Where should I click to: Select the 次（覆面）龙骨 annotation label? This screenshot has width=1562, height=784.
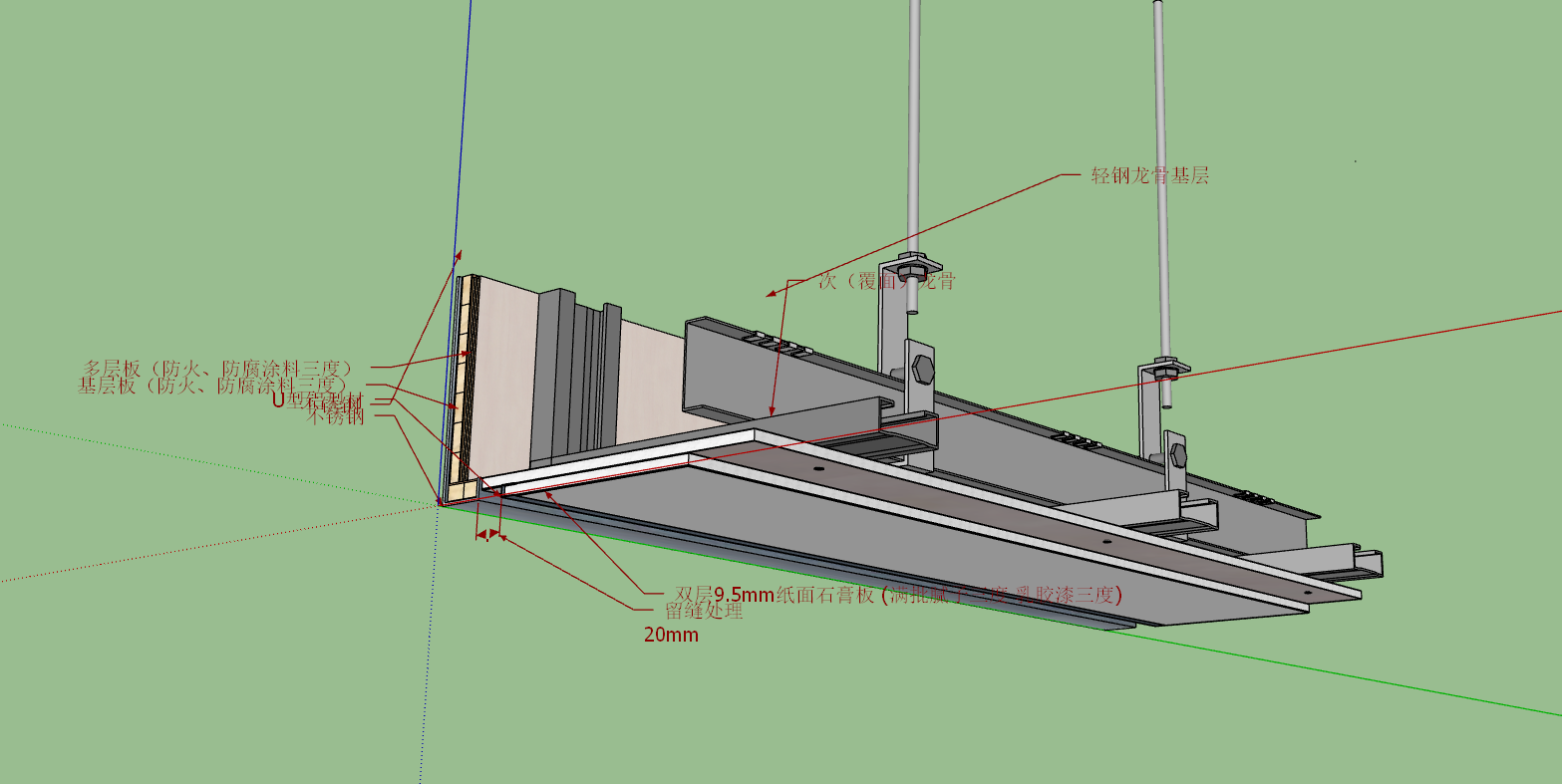tap(887, 281)
